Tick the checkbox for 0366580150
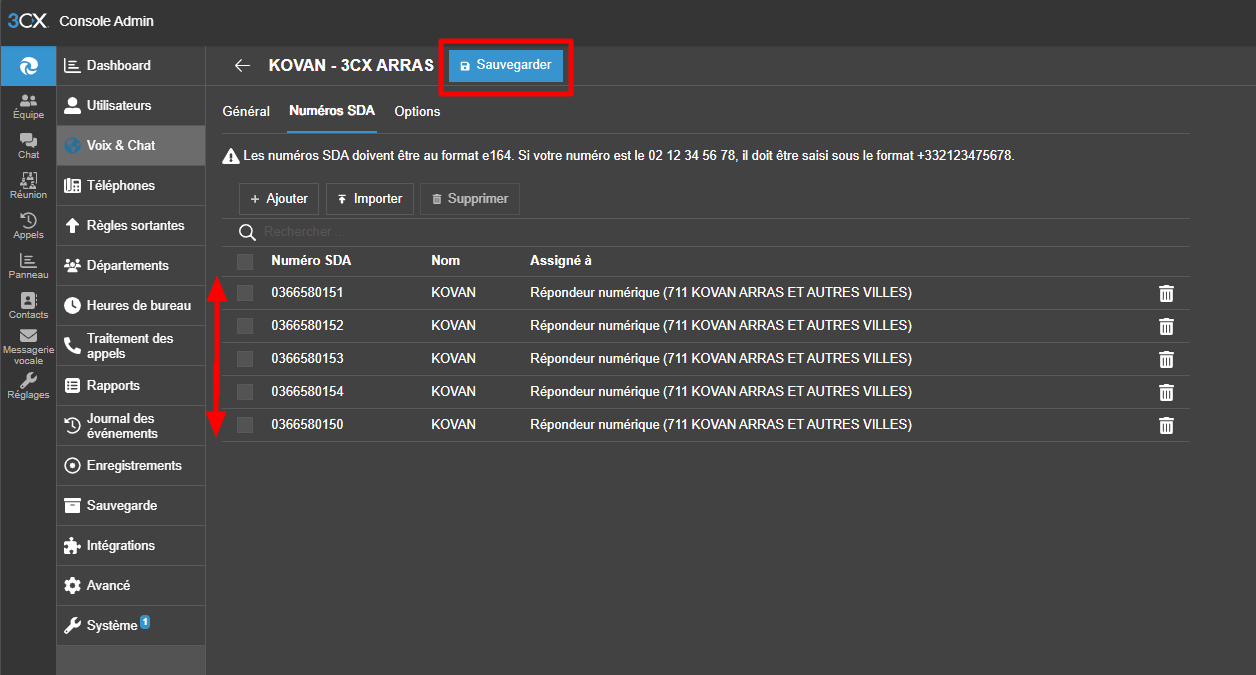 pos(245,424)
